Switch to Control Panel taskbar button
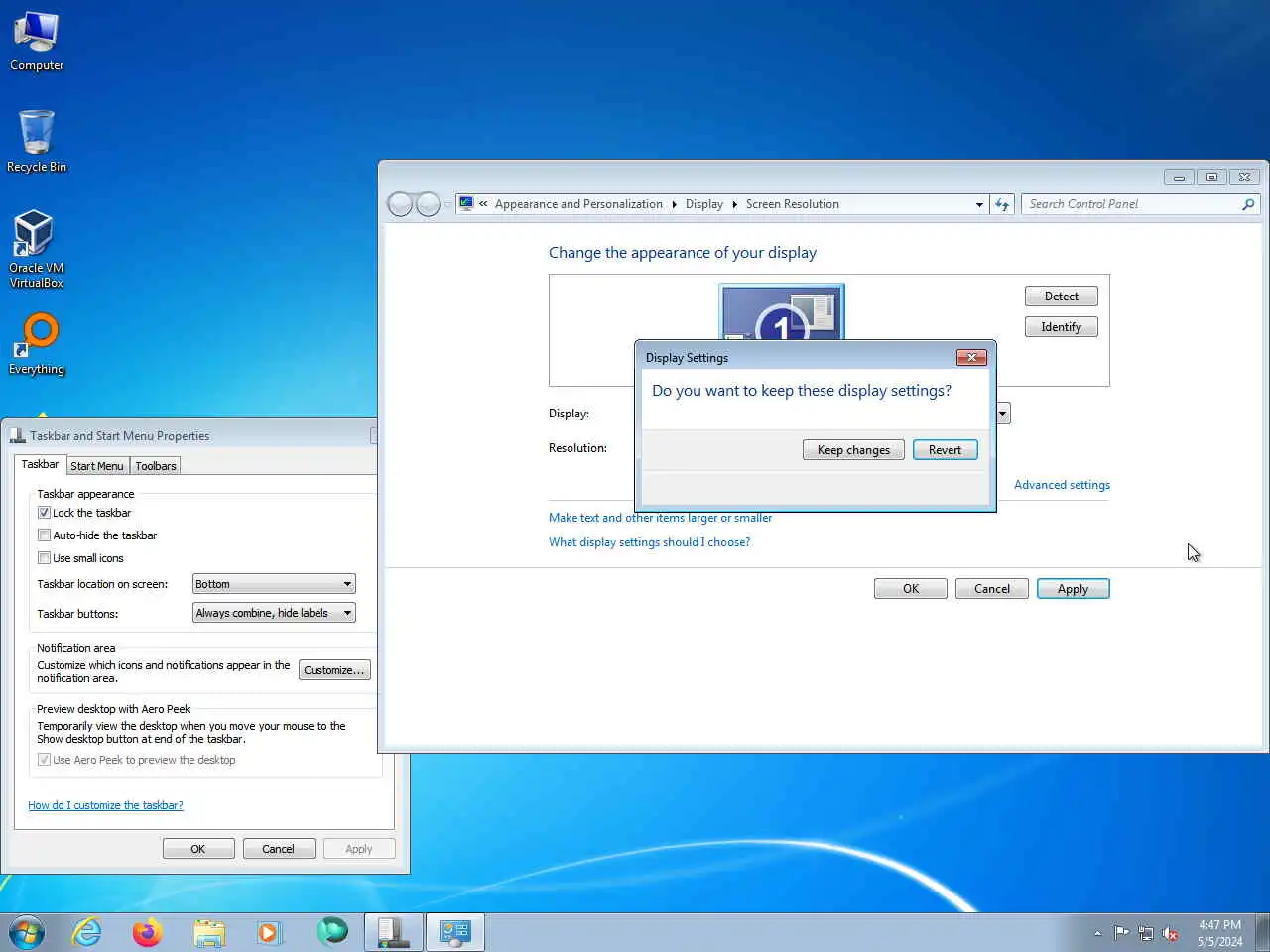 coord(455,932)
